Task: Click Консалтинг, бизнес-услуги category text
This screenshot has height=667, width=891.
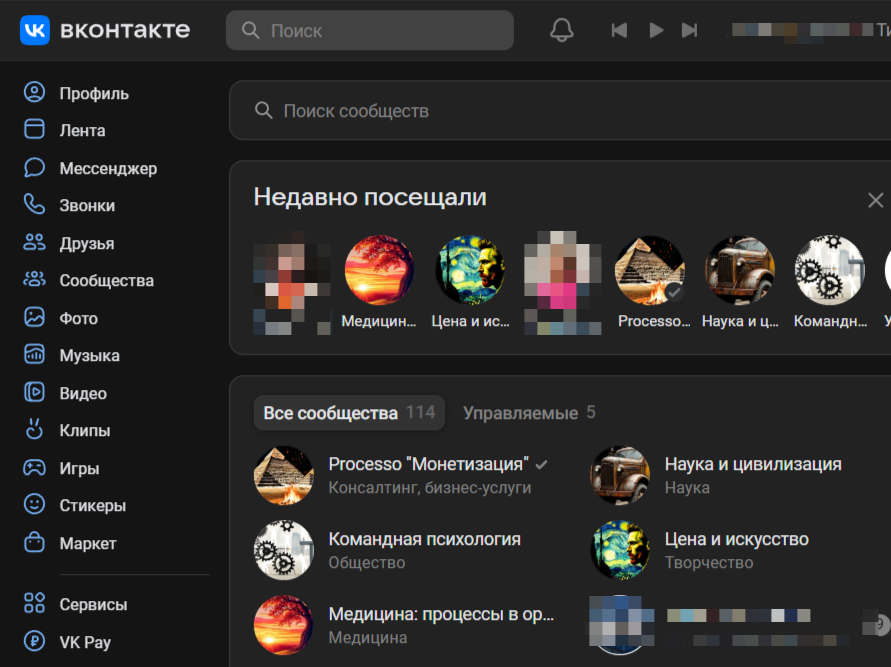Action: pyautogui.click(x=430, y=487)
